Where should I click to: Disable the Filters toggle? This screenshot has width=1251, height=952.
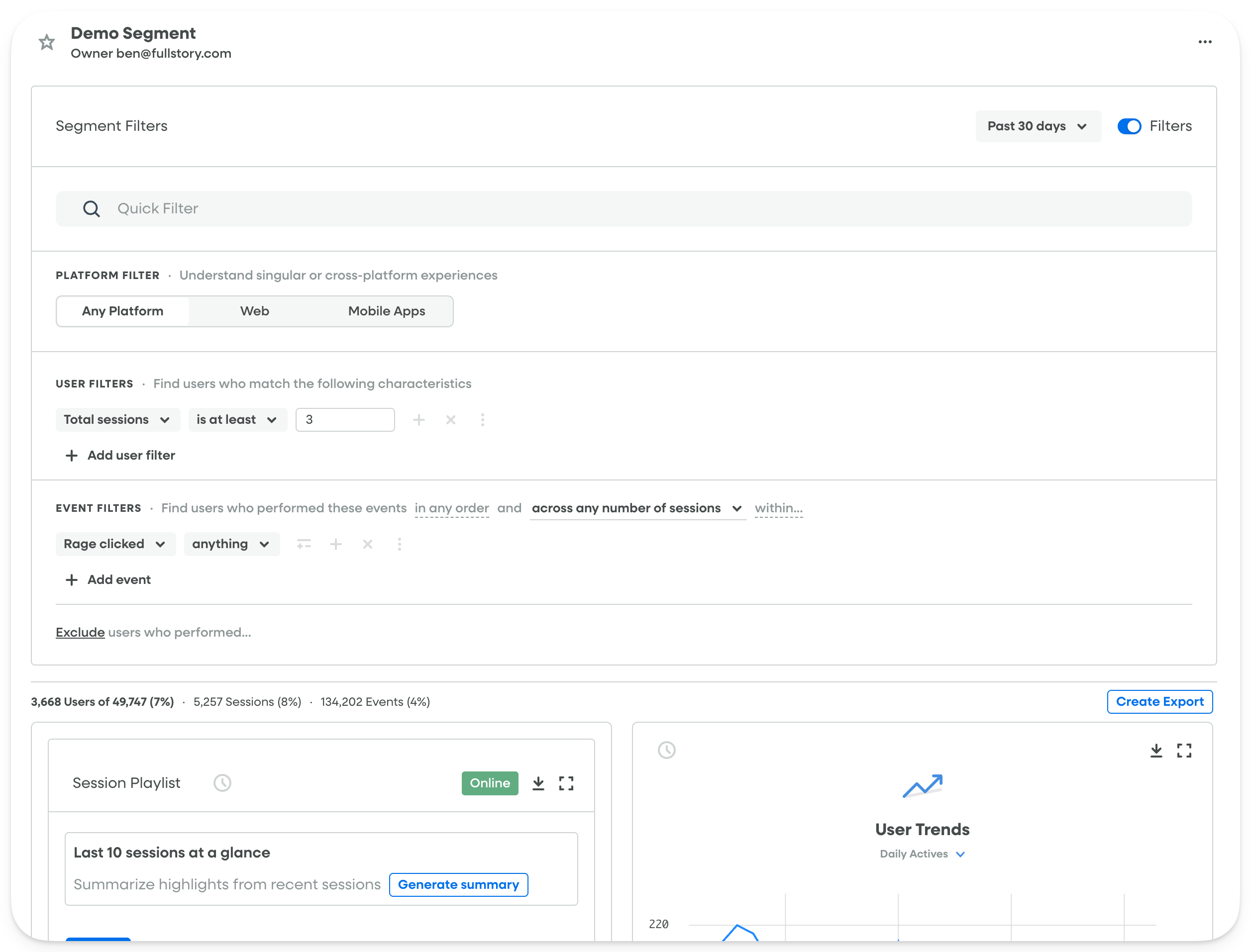[x=1129, y=126]
